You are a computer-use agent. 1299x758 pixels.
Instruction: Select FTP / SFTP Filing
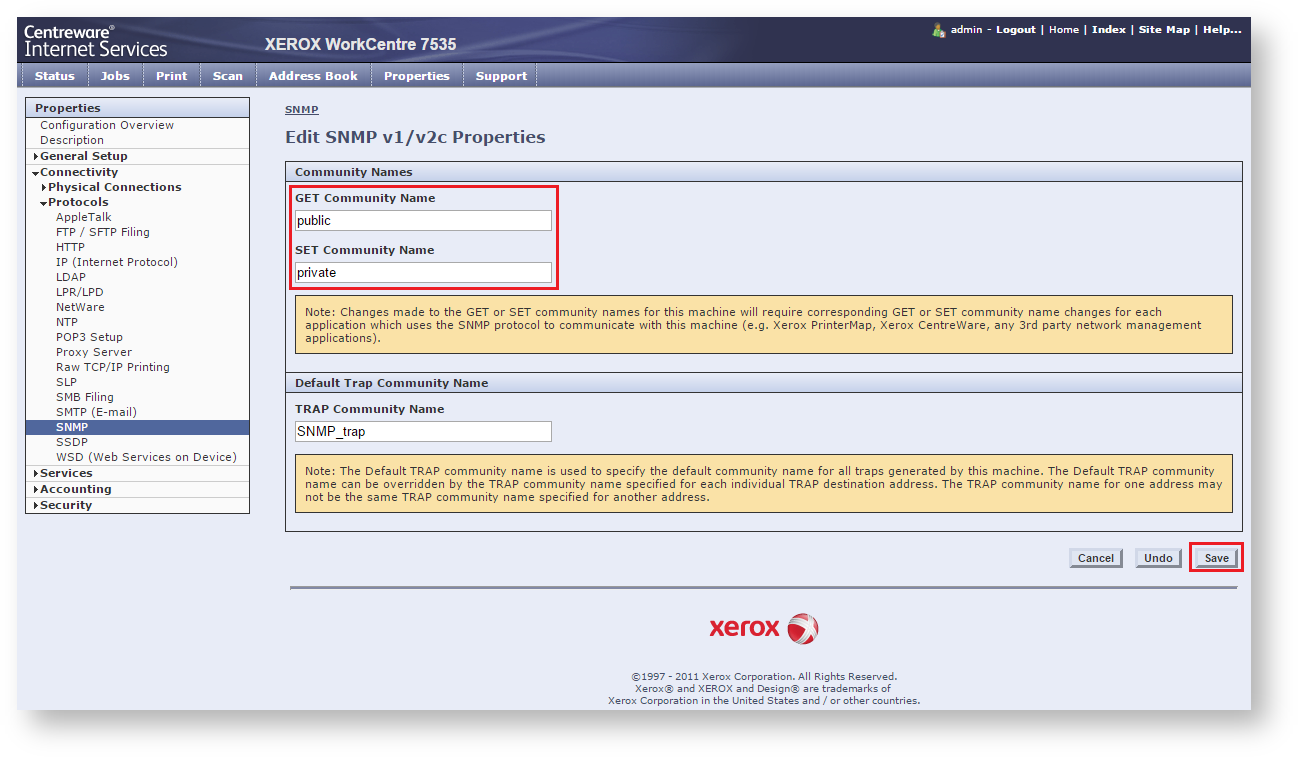[x=103, y=232]
